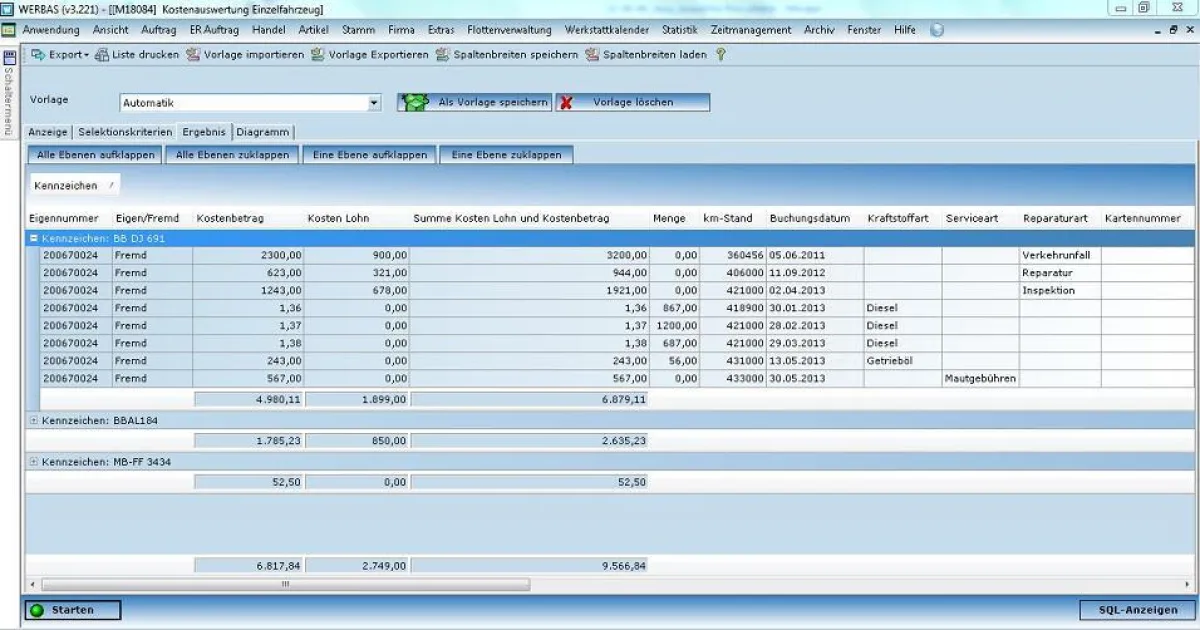Click the green light on Starten button
The height and width of the screenshot is (630, 1200).
[37, 610]
